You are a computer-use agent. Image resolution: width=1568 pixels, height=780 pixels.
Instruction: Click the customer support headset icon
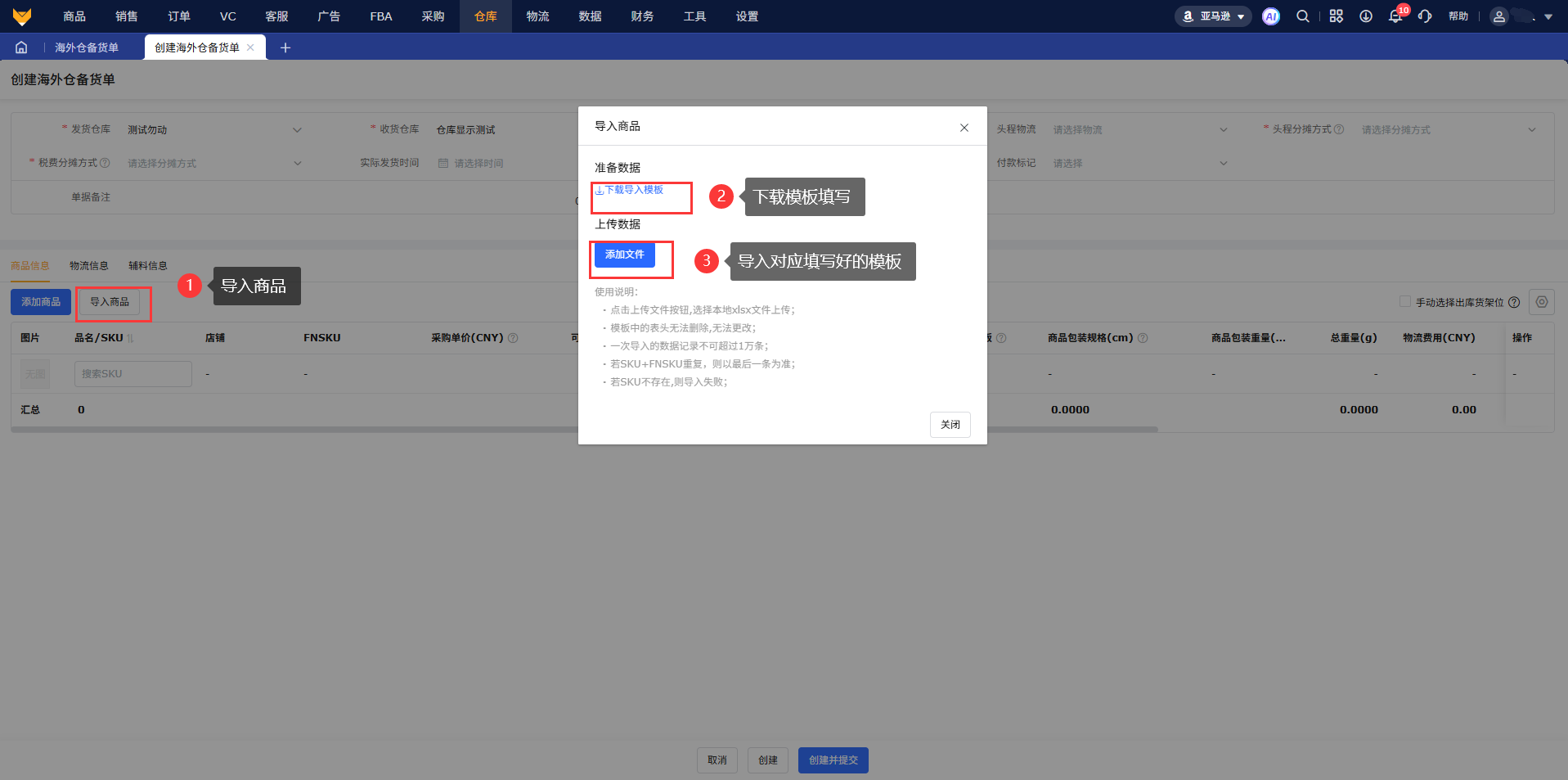(x=1425, y=16)
